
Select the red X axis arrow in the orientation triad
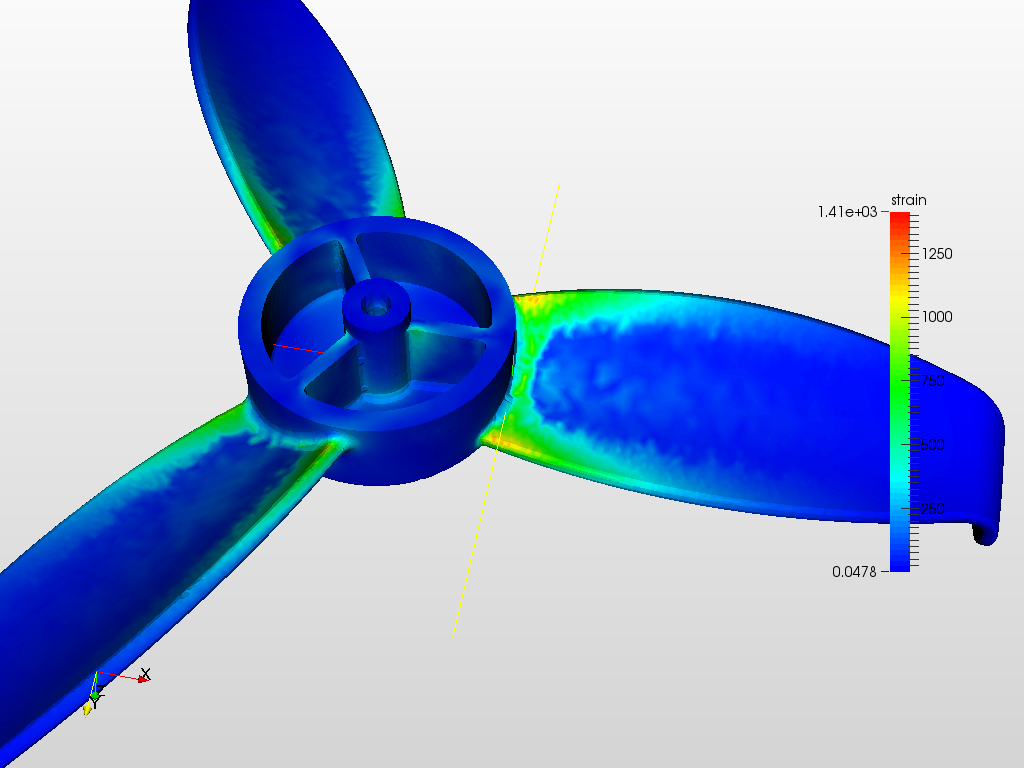pyautogui.click(x=141, y=678)
